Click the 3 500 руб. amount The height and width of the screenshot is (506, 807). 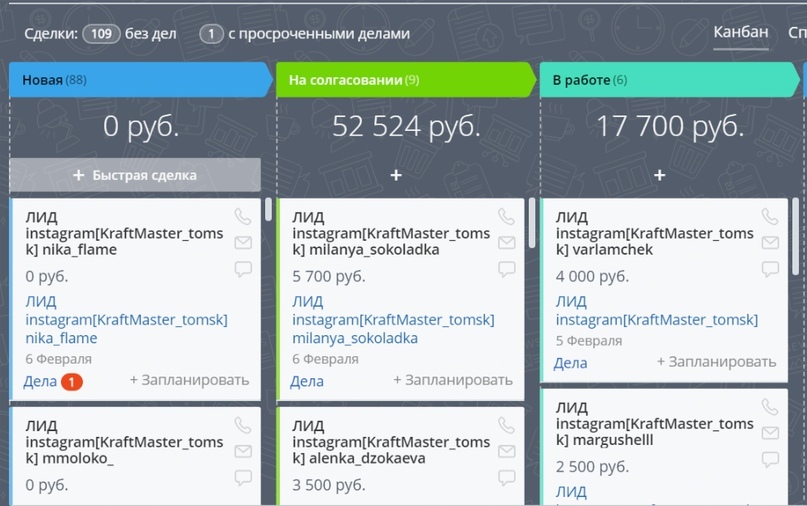tap(329, 485)
